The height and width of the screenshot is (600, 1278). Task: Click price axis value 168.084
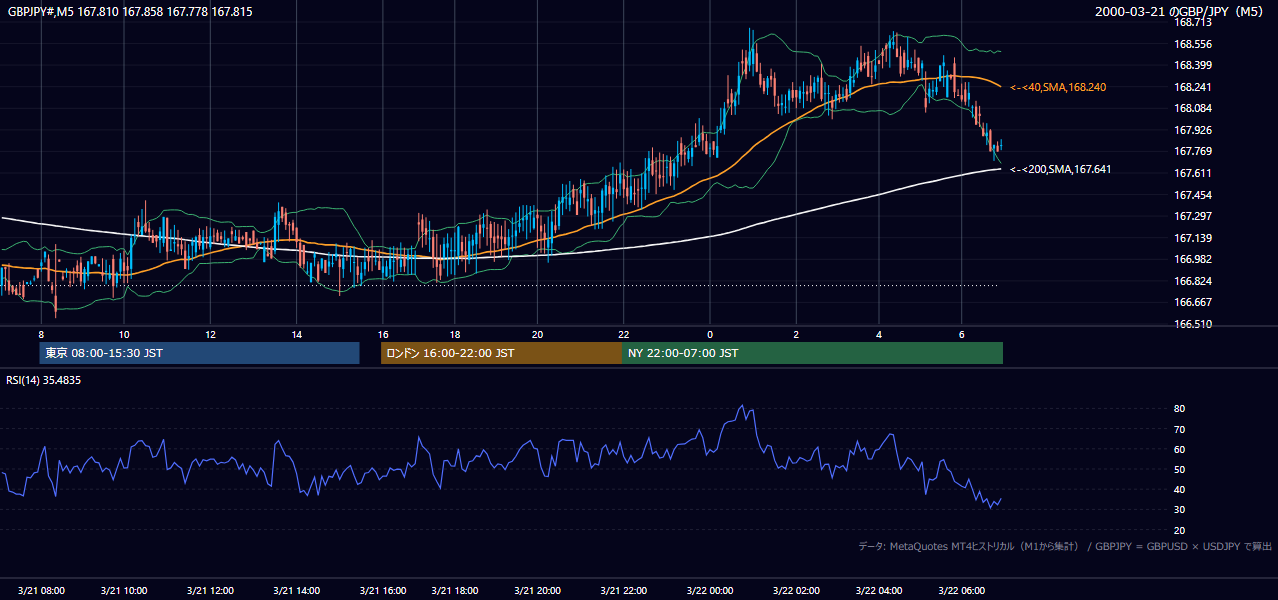point(1193,108)
